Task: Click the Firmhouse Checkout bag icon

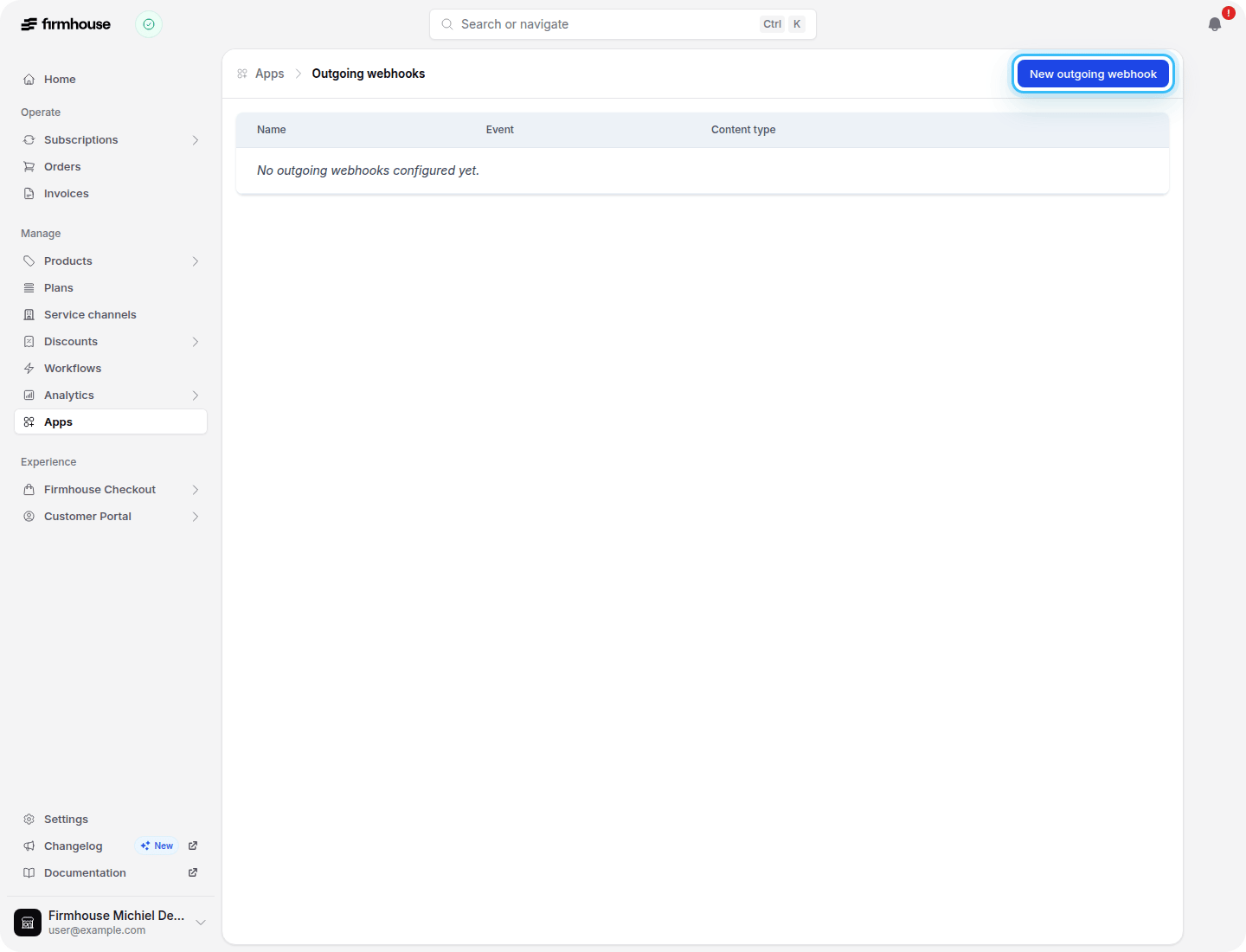Action: [29, 489]
